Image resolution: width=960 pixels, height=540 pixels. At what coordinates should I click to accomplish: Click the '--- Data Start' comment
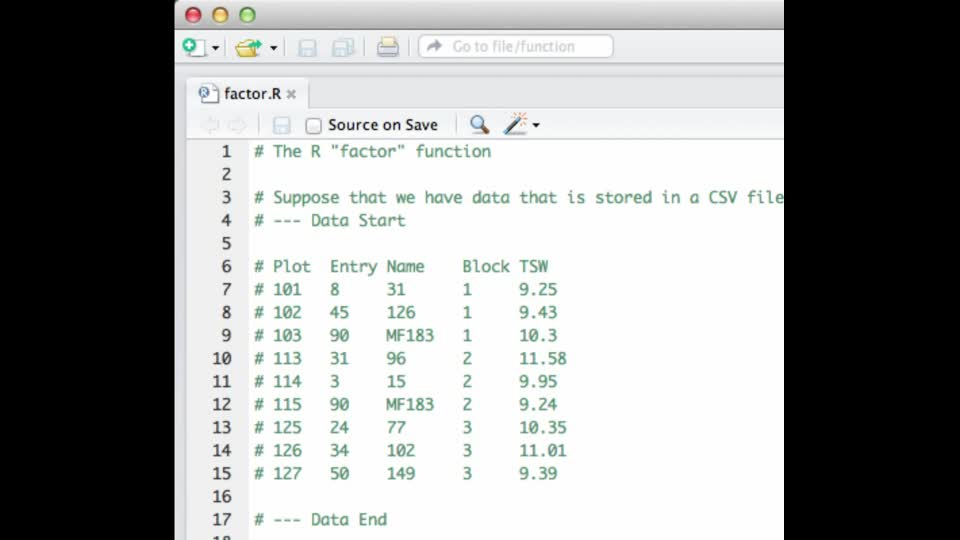[339, 220]
